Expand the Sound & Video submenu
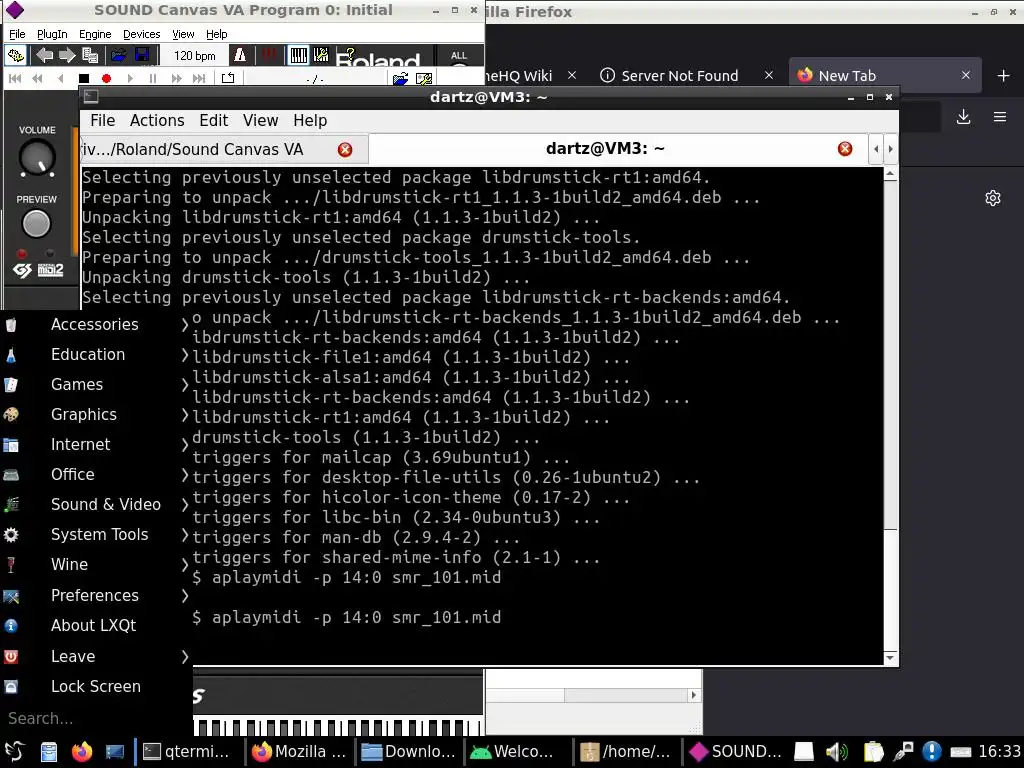 (96, 505)
